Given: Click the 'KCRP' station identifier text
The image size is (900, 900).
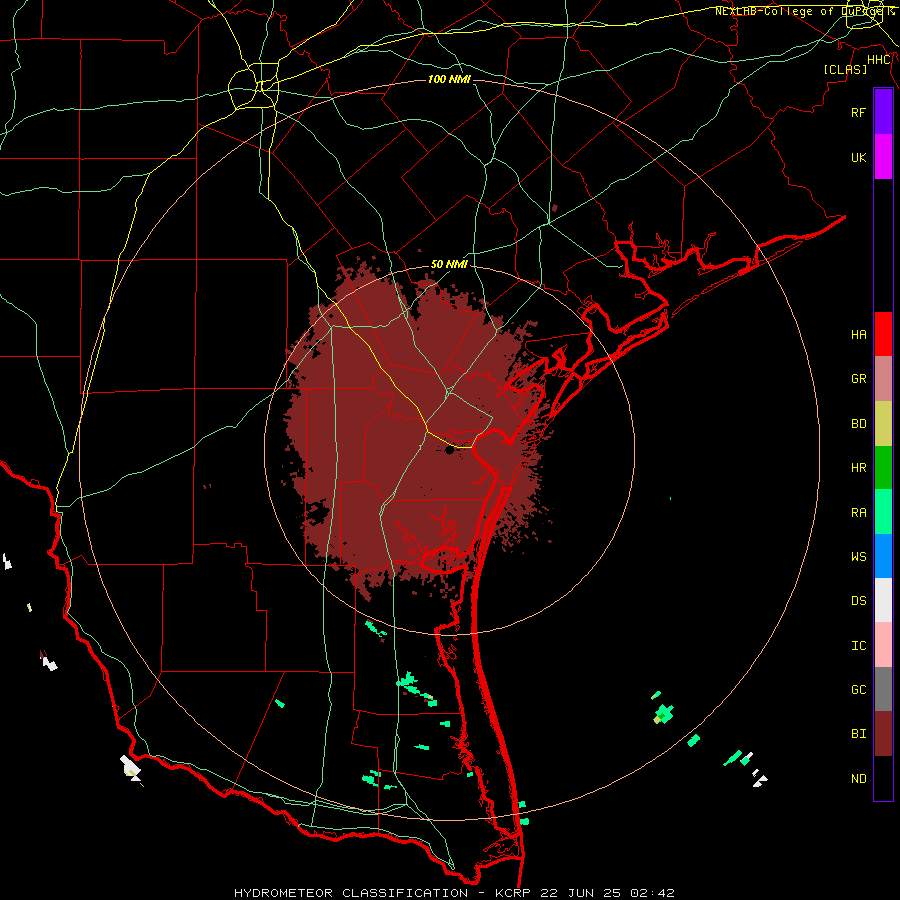Looking at the screenshot, I should pos(511,893).
